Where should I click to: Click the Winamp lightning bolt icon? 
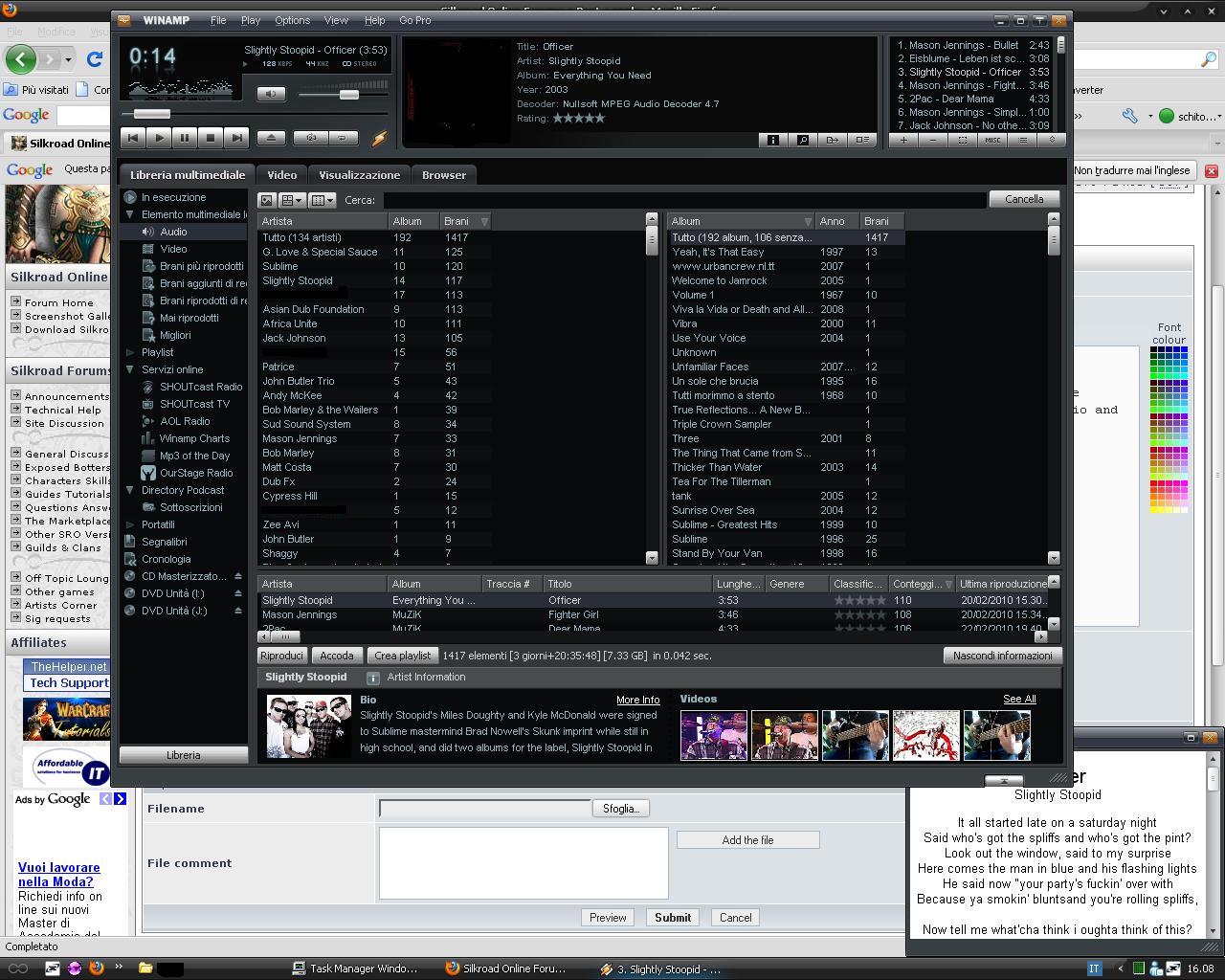coord(379,138)
